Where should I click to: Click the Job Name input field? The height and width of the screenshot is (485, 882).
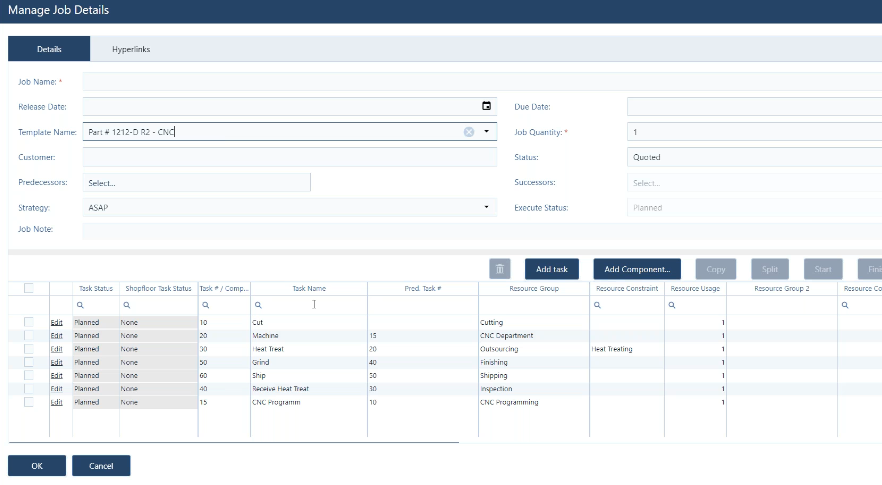click(x=482, y=82)
